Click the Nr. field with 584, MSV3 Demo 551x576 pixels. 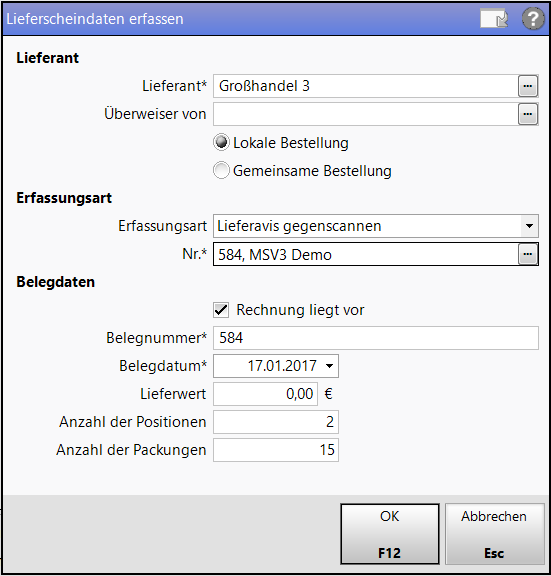point(365,254)
